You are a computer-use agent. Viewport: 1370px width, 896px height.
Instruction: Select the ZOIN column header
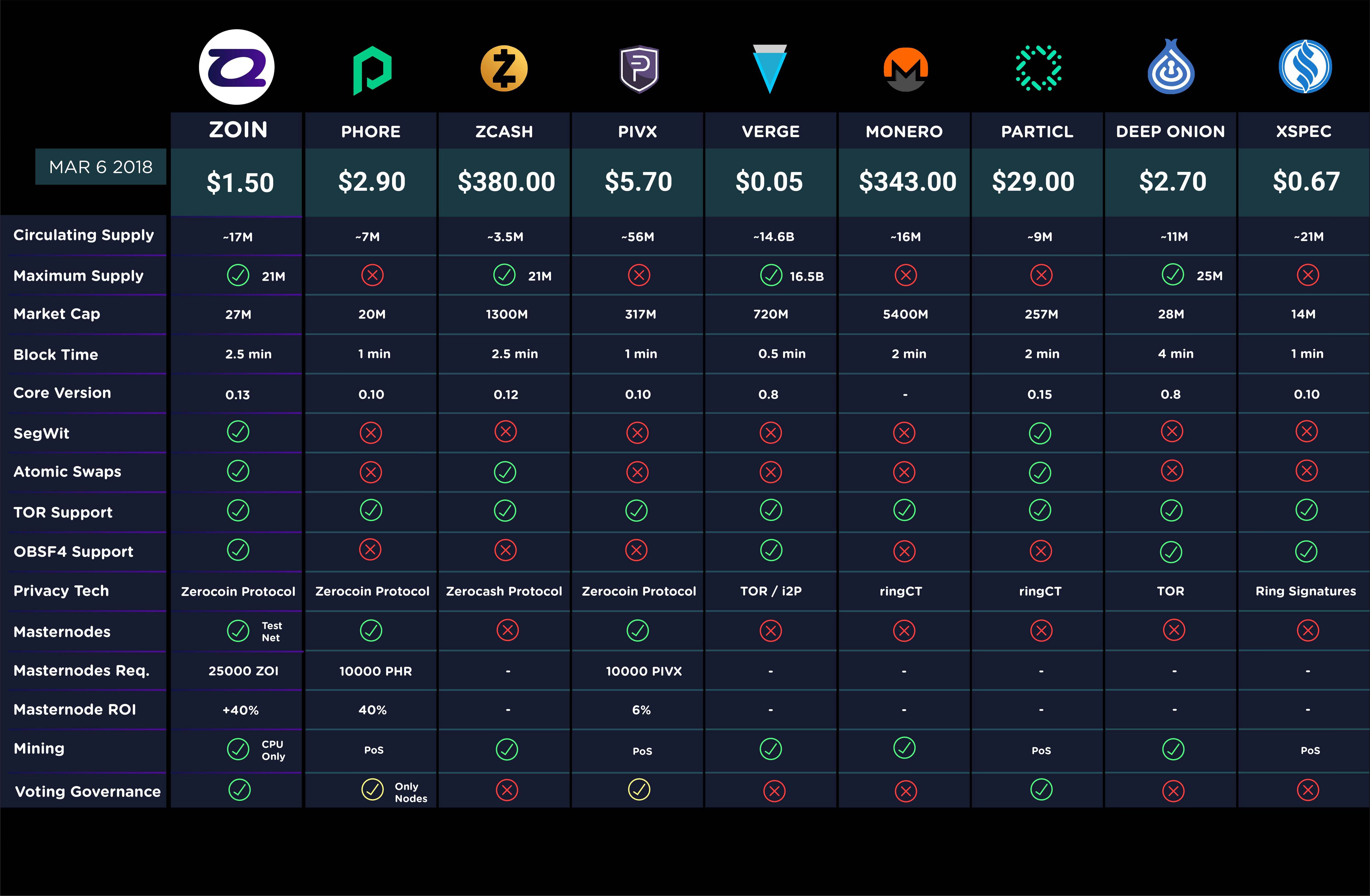[238, 130]
